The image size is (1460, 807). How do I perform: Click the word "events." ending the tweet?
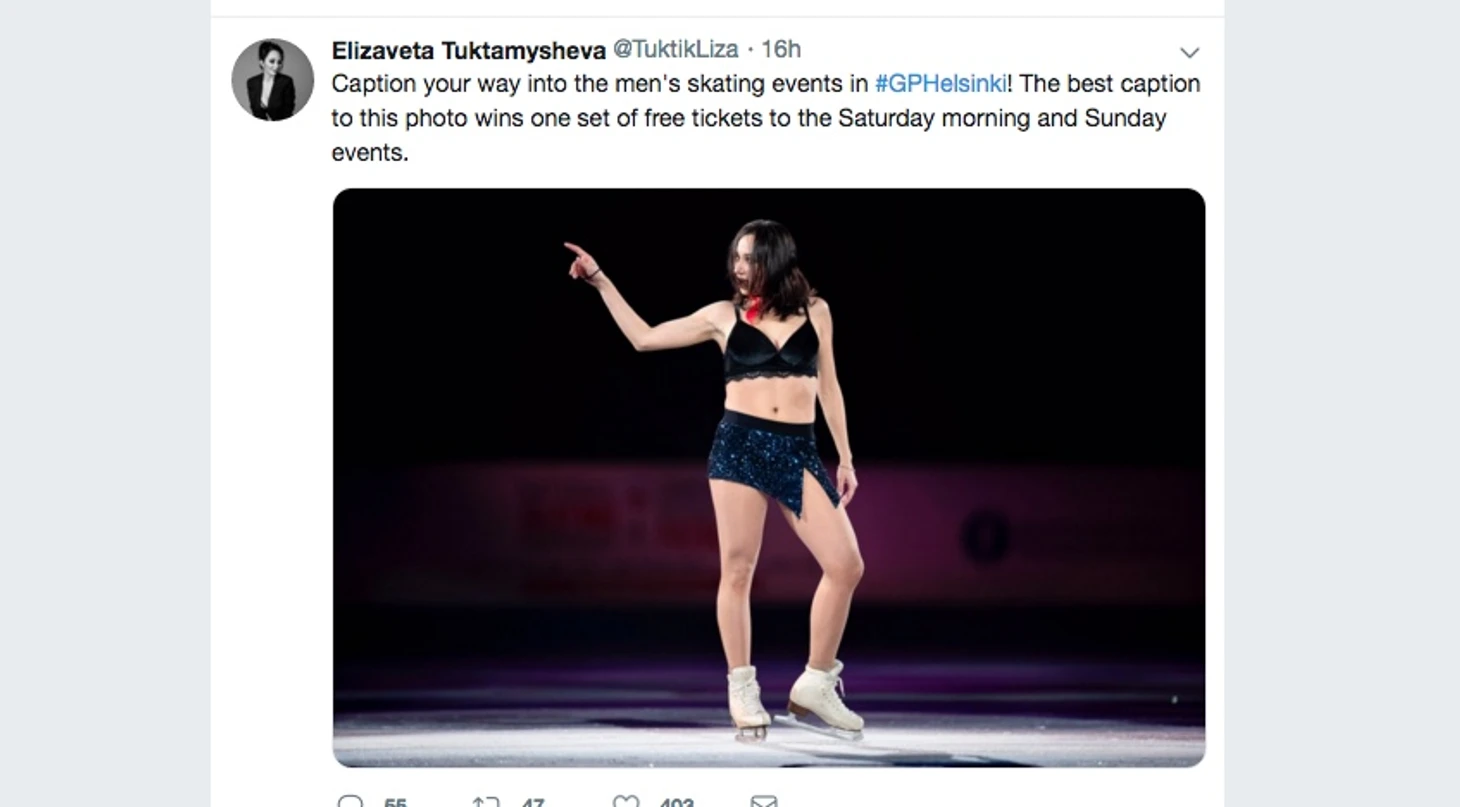(x=370, y=153)
